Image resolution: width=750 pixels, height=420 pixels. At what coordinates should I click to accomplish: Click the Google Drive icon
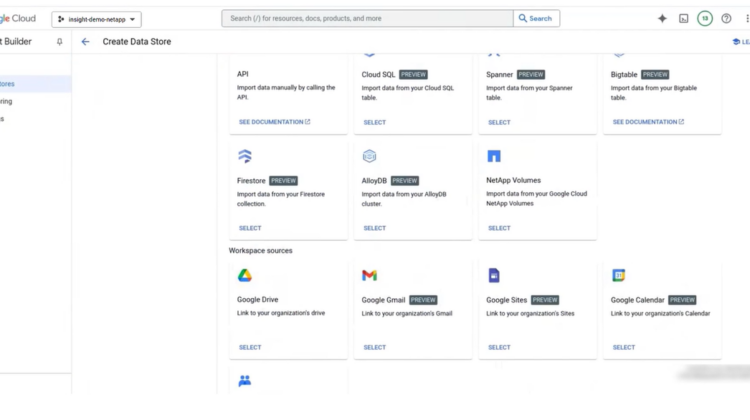coord(245,275)
